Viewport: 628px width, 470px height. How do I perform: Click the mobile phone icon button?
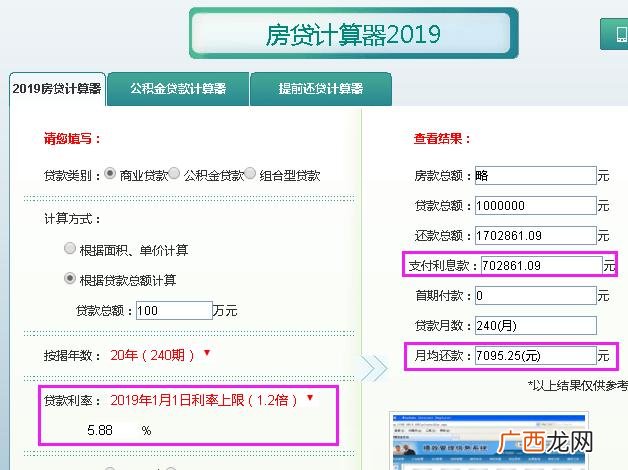pos(615,34)
